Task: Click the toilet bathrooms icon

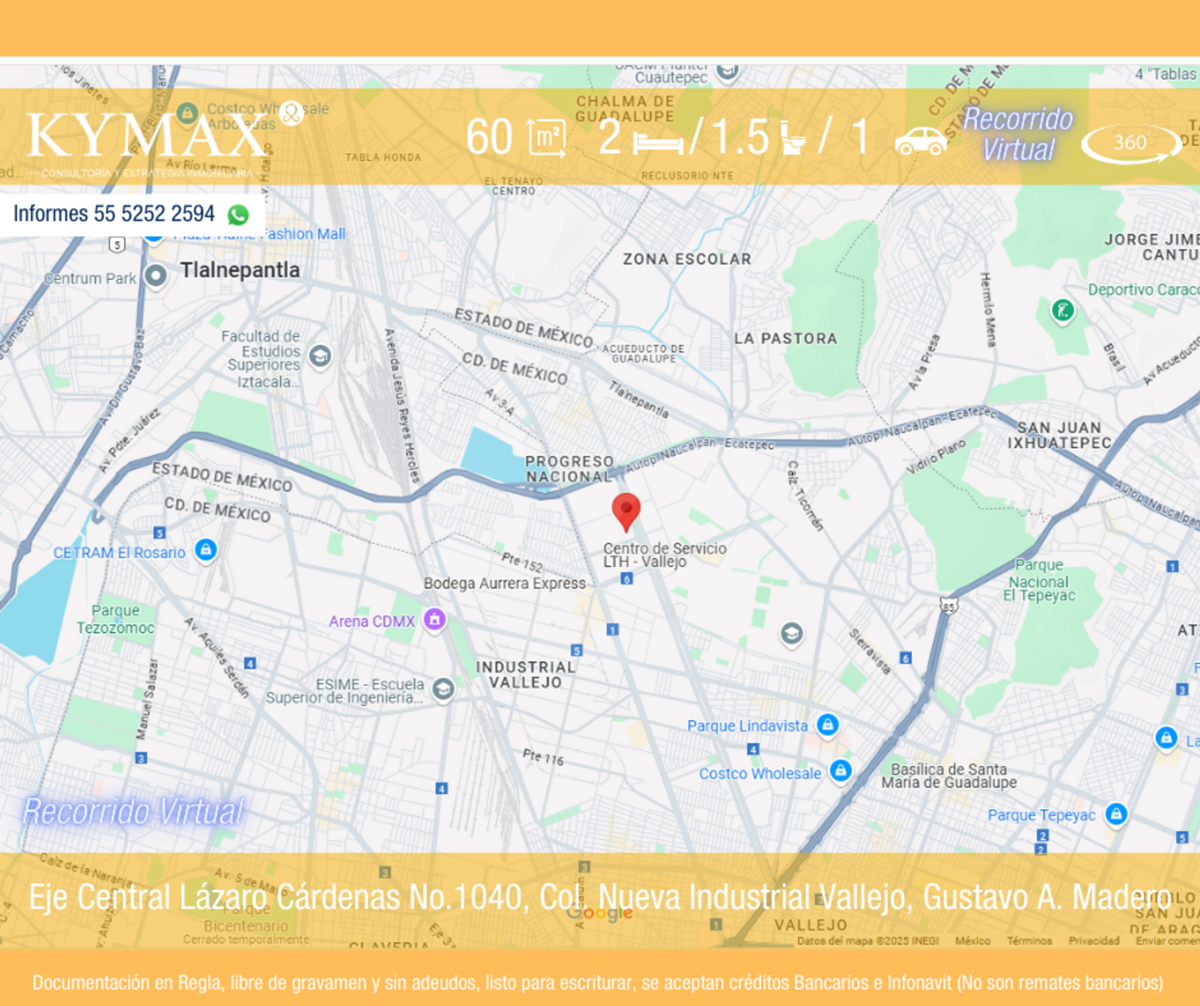Action: pyautogui.click(x=794, y=140)
